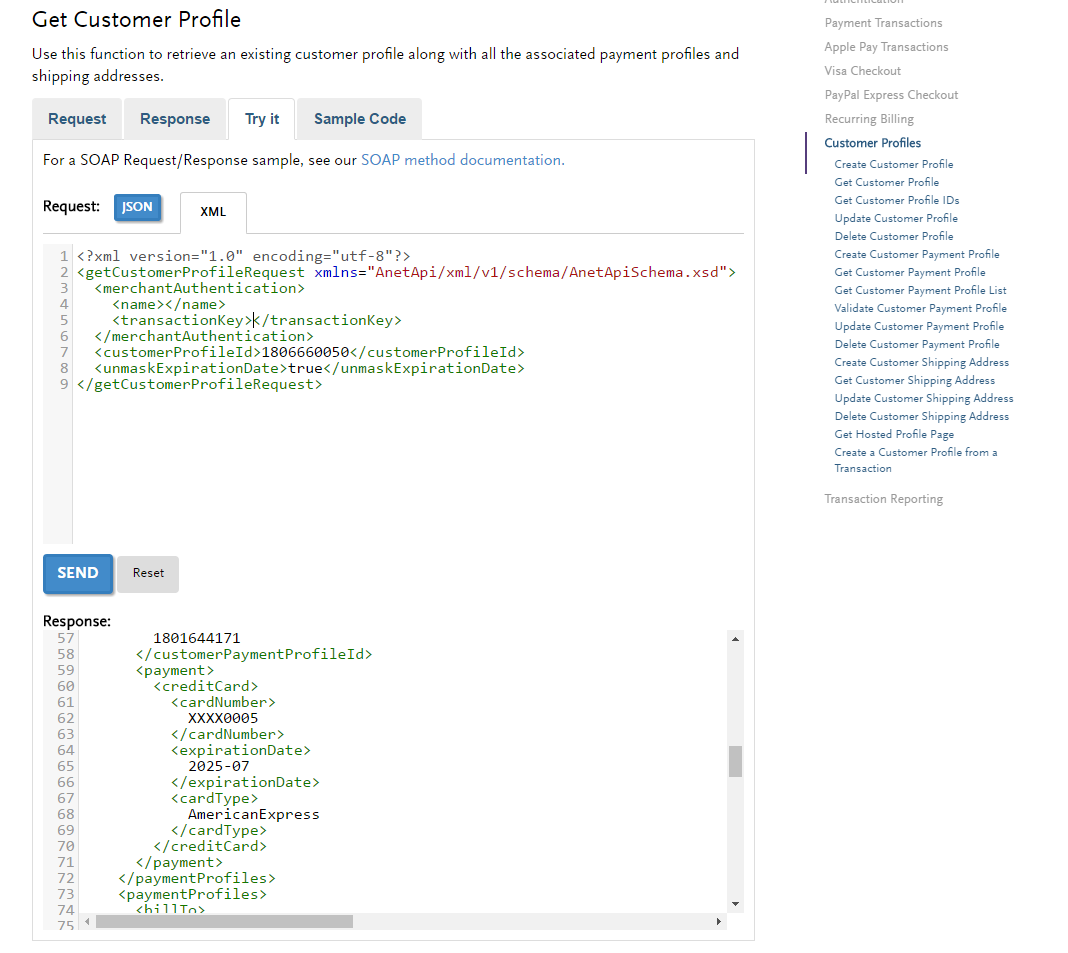Open Create Customer Profile in sidebar
Screen dimensions: 1068x953
click(894, 164)
